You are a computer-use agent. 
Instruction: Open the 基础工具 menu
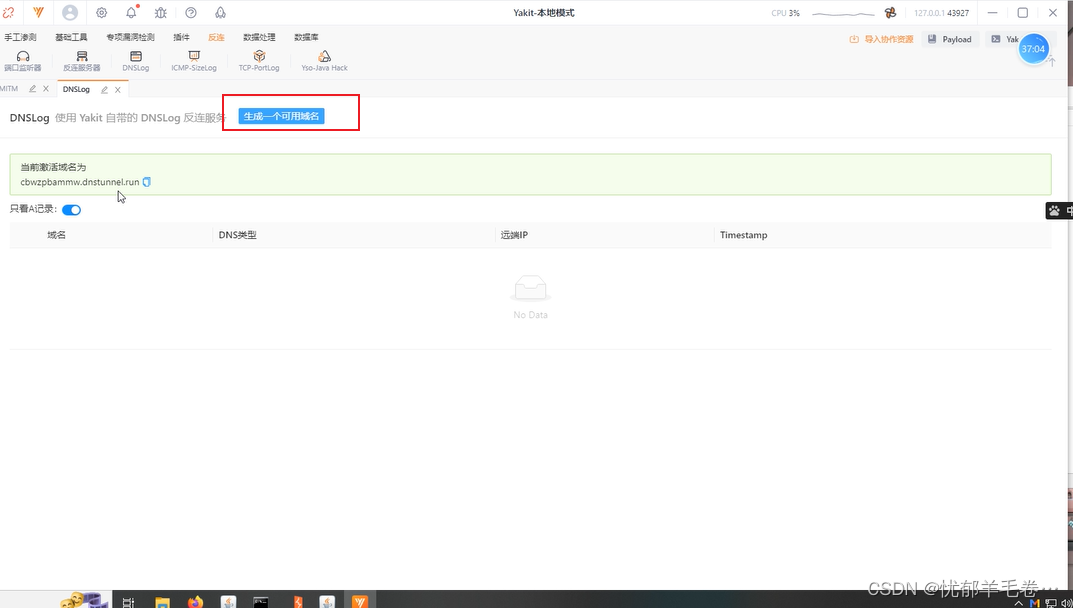pyautogui.click(x=71, y=38)
